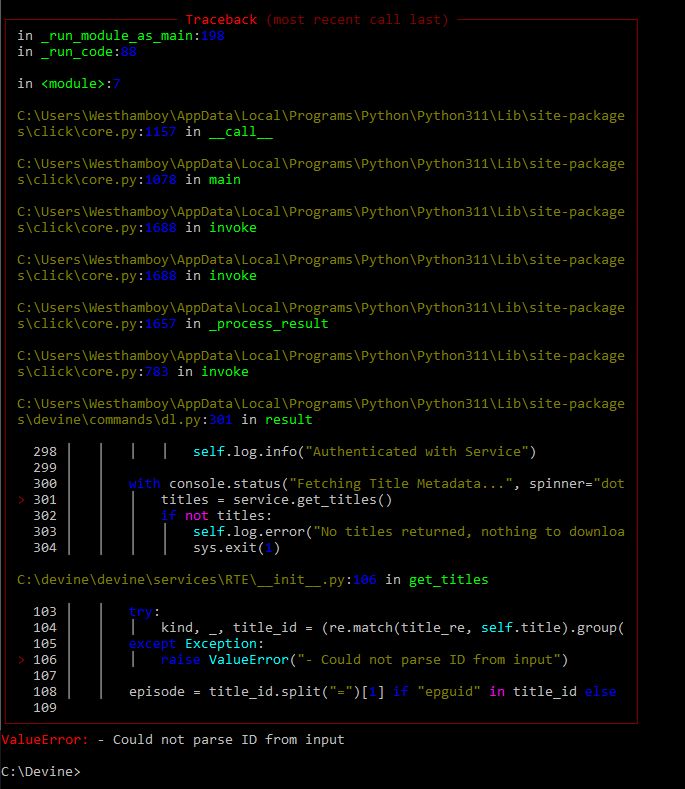This screenshot has height=789, width=685.
Task: Click 'Fetching Title Metadata...' string on line 300
Action: pos(400,484)
